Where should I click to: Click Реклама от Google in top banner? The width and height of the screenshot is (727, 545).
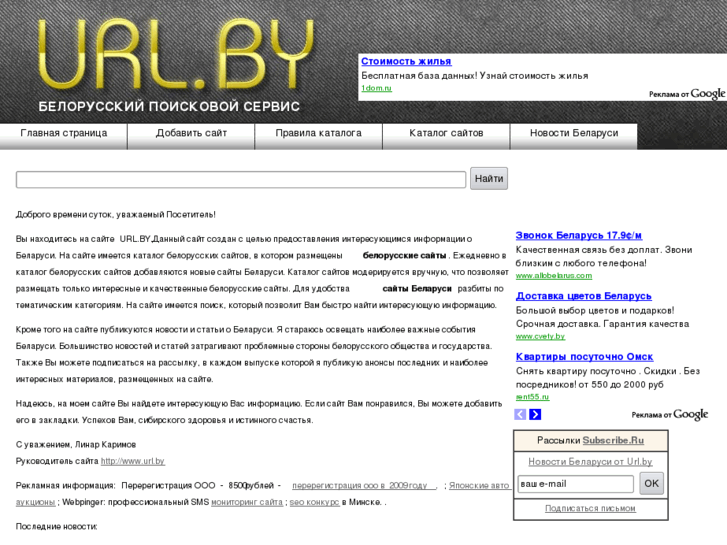tap(687, 94)
